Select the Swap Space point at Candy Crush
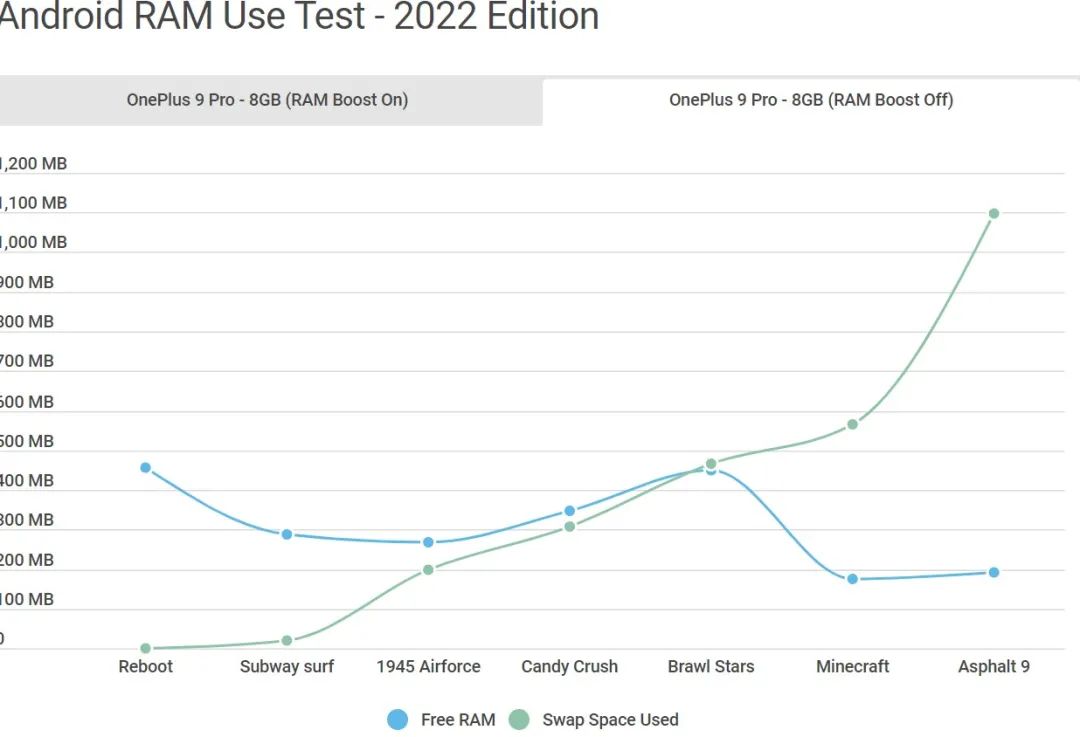 [570, 526]
